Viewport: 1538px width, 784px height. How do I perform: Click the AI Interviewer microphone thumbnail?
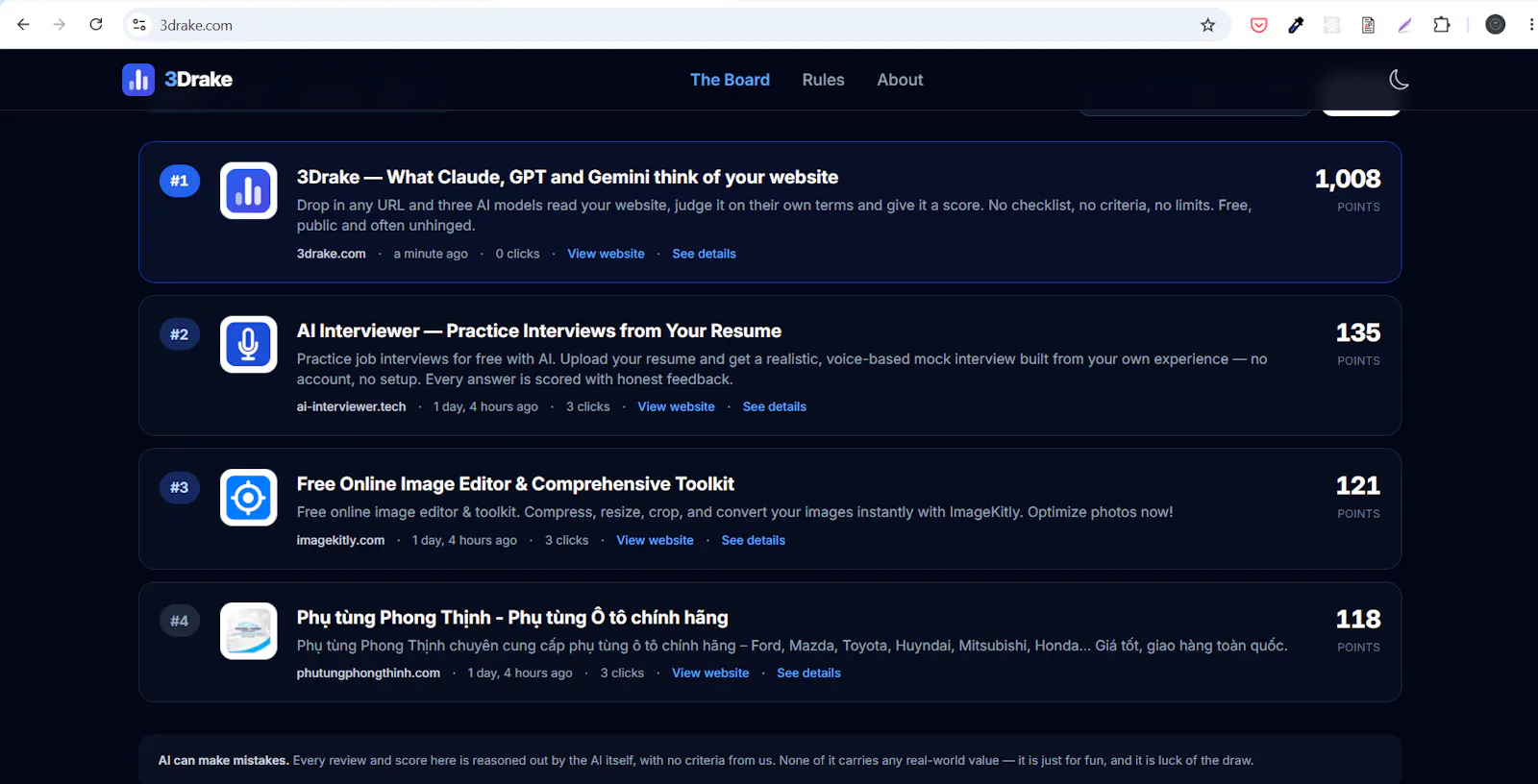pos(249,344)
